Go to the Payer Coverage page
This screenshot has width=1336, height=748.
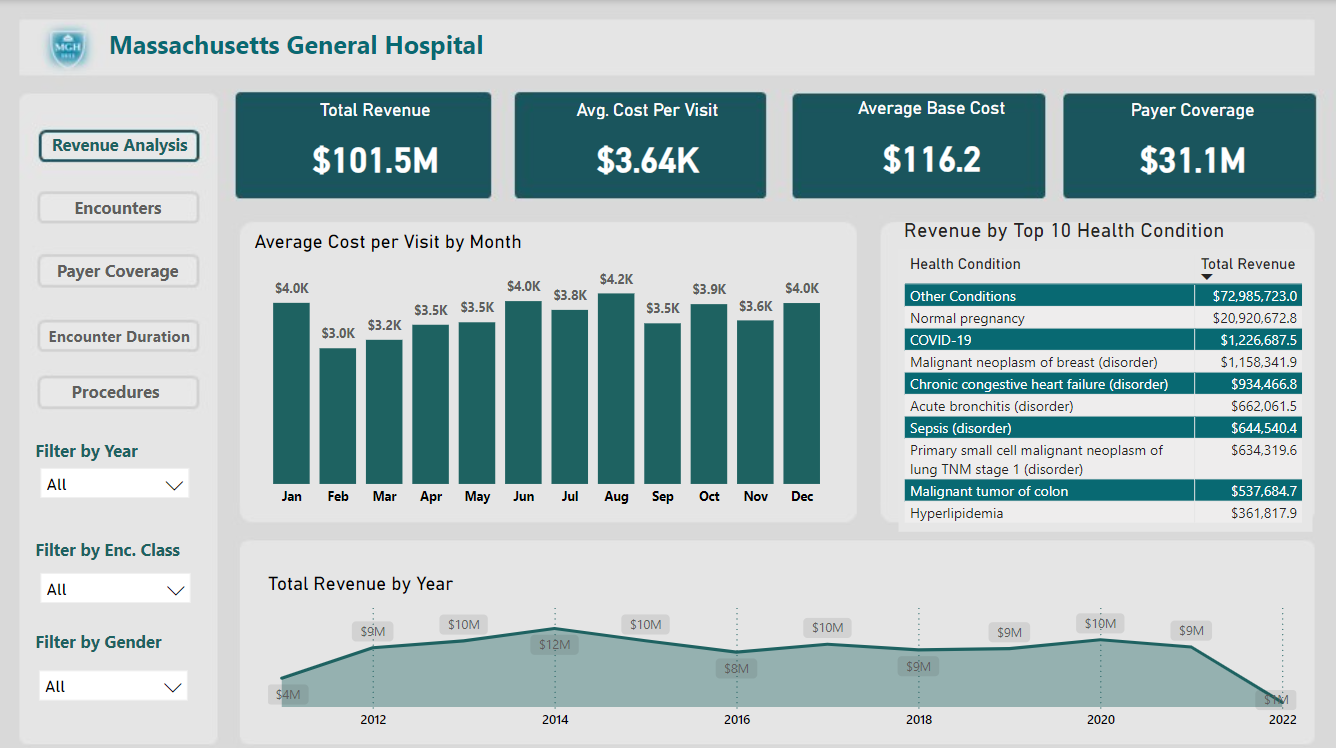tap(118, 271)
